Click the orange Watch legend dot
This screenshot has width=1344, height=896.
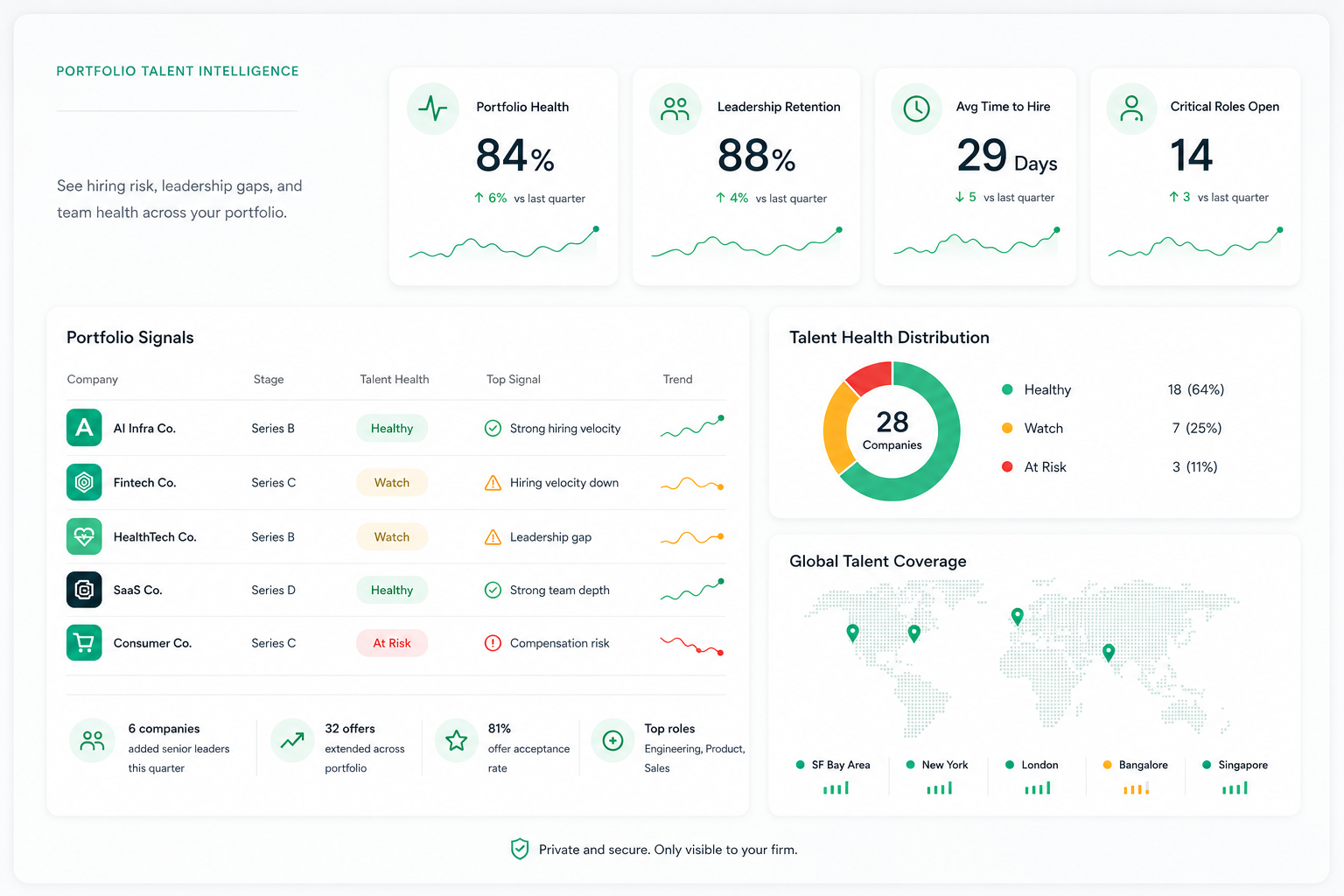pos(1007,428)
